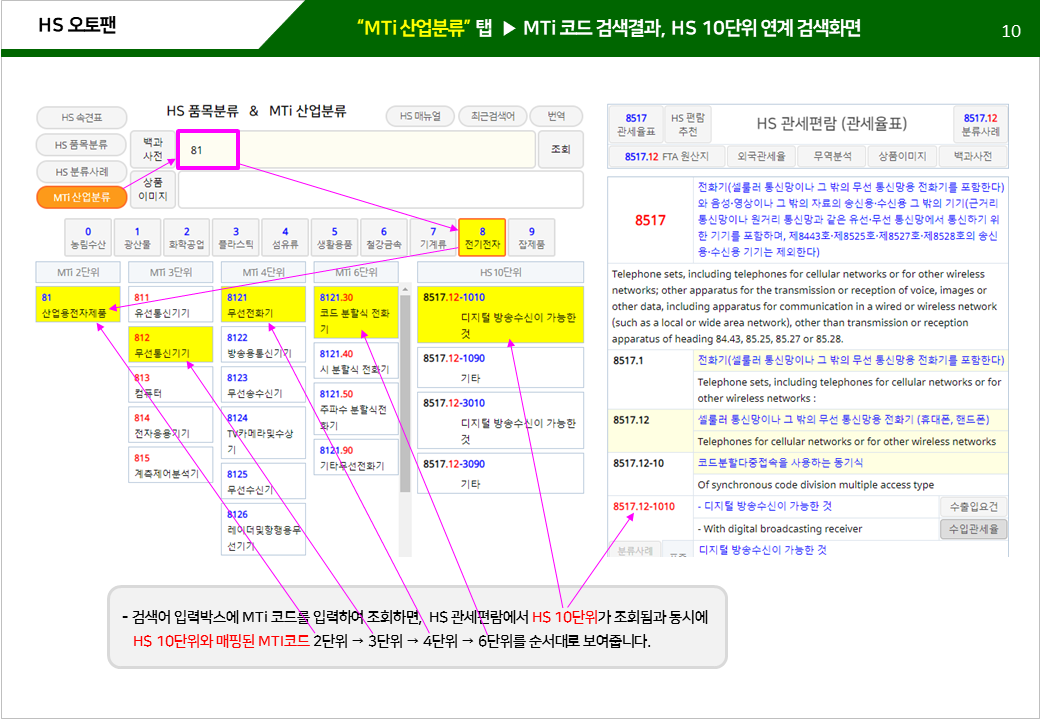Viewport: 1040px width, 720px height.
Task: Select category 3 플라스틱
Action: coord(235,237)
